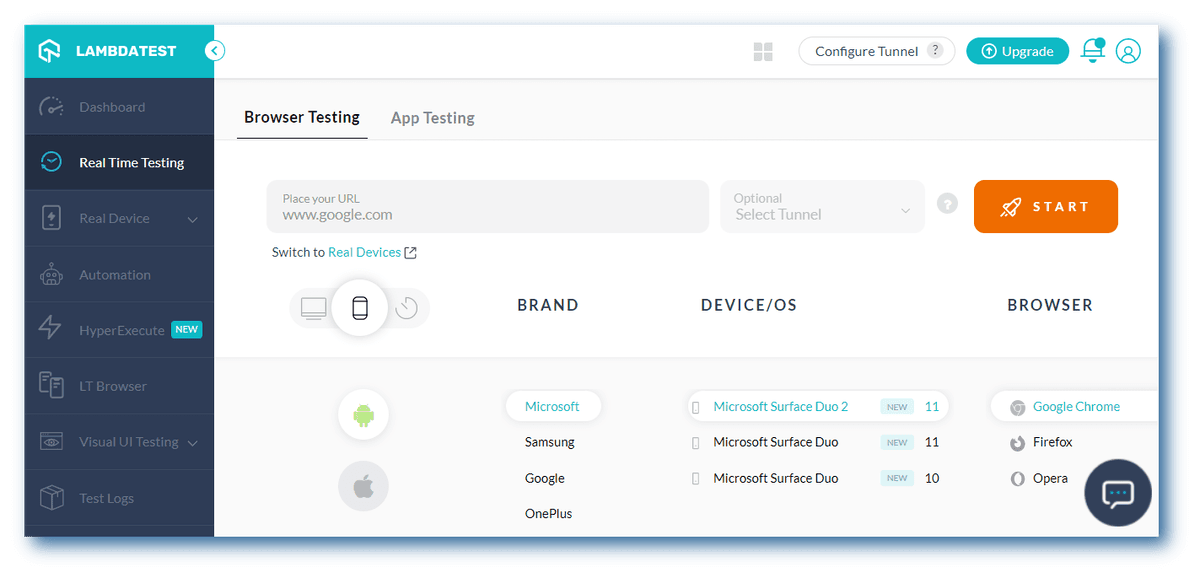
Task: Open Automation in the sidebar
Action: tap(119, 274)
